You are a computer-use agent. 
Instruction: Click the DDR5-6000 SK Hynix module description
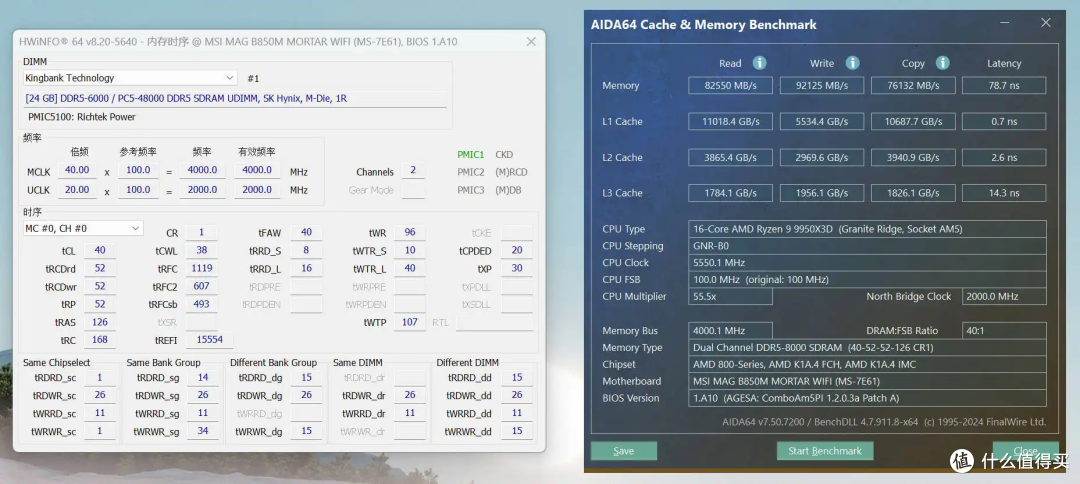point(186,98)
